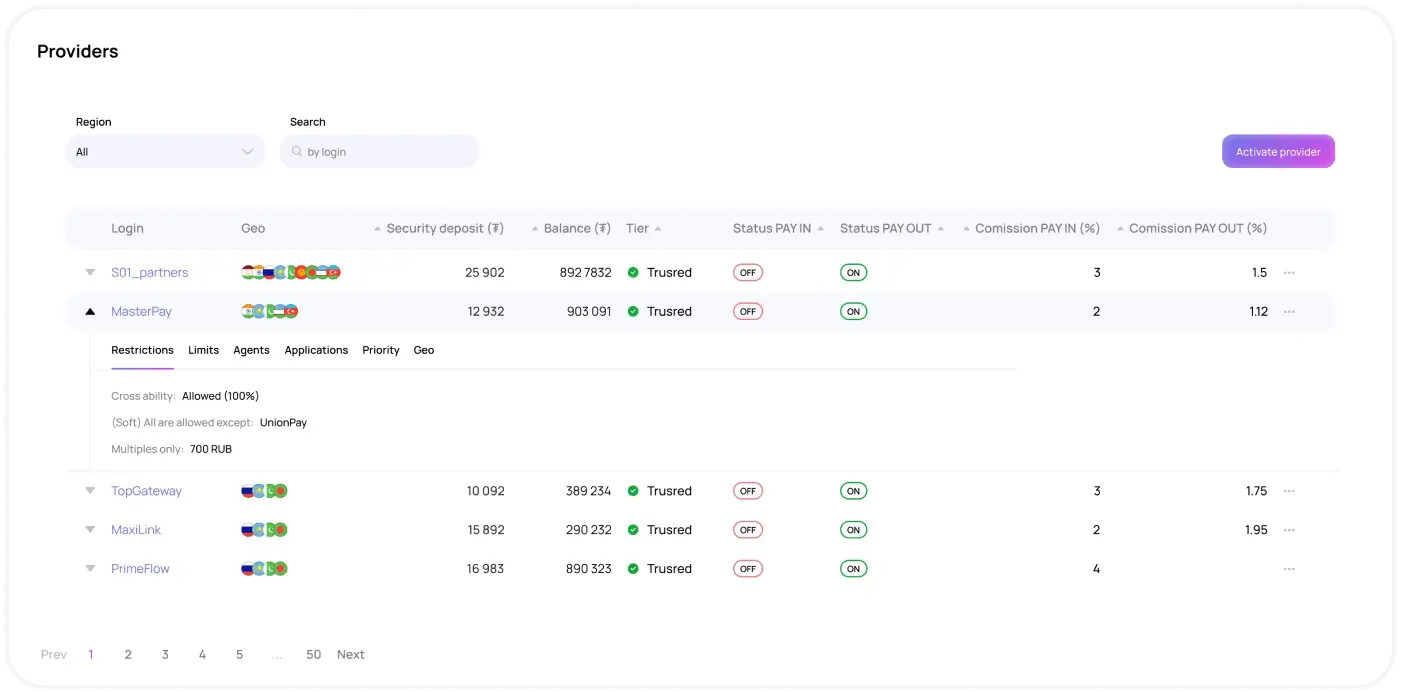Open three-dot menu for S01_partners row
The image size is (1401, 695).
pyautogui.click(x=1289, y=272)
